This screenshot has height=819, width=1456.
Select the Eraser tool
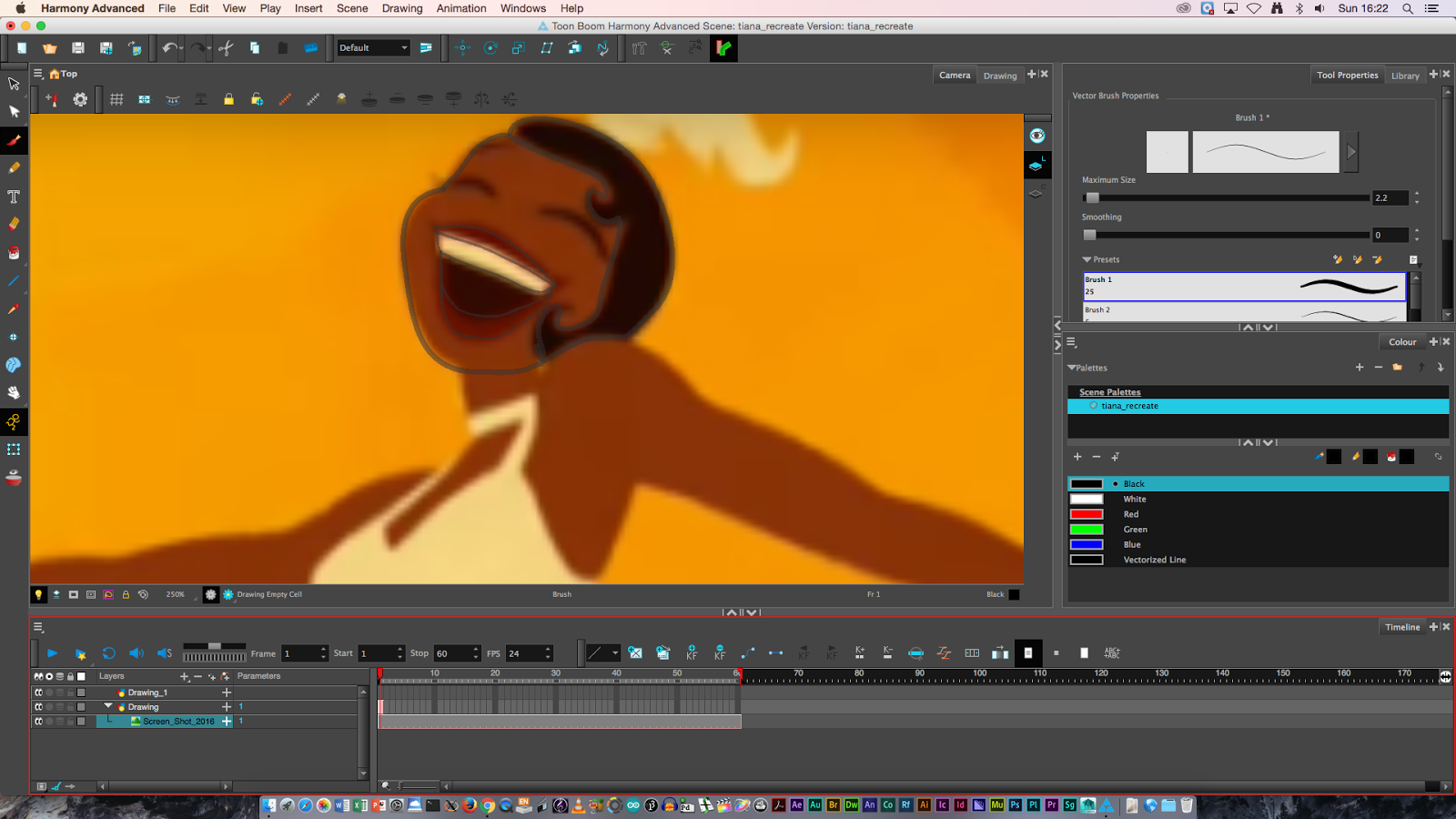point(14,224)
